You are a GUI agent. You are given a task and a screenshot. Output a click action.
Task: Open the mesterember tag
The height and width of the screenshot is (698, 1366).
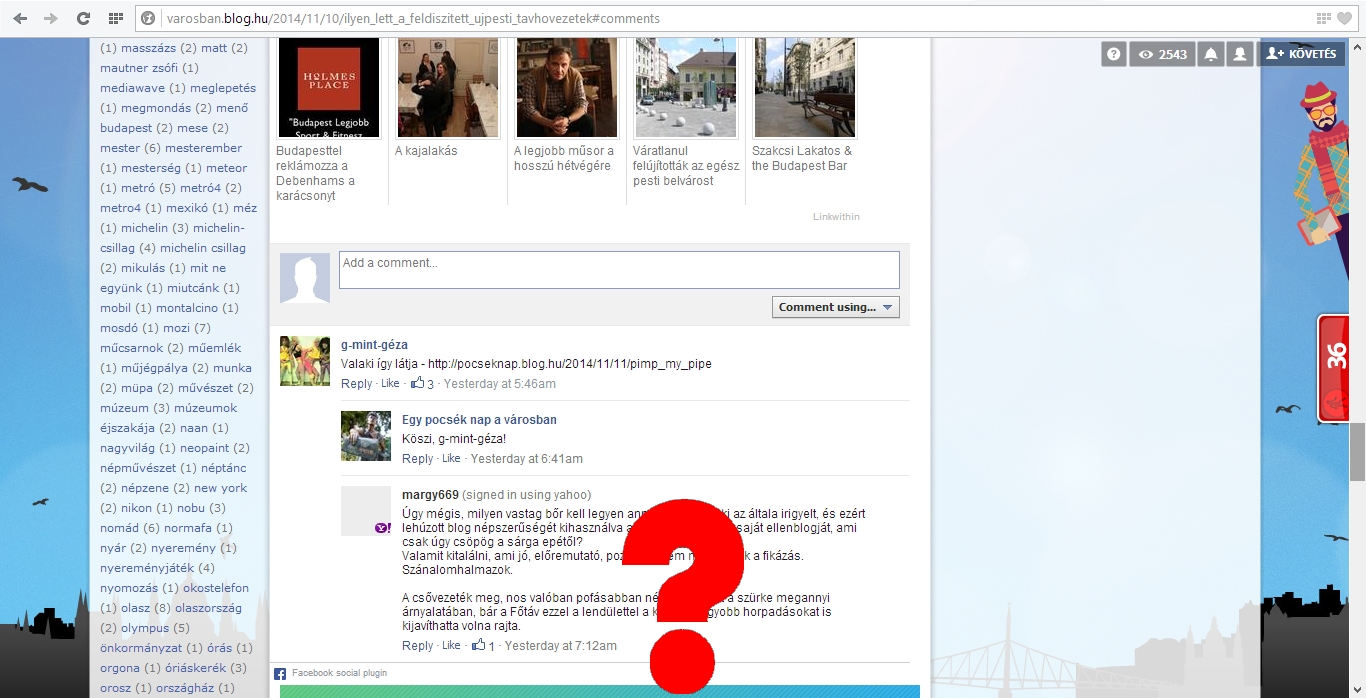coord(204,148)
